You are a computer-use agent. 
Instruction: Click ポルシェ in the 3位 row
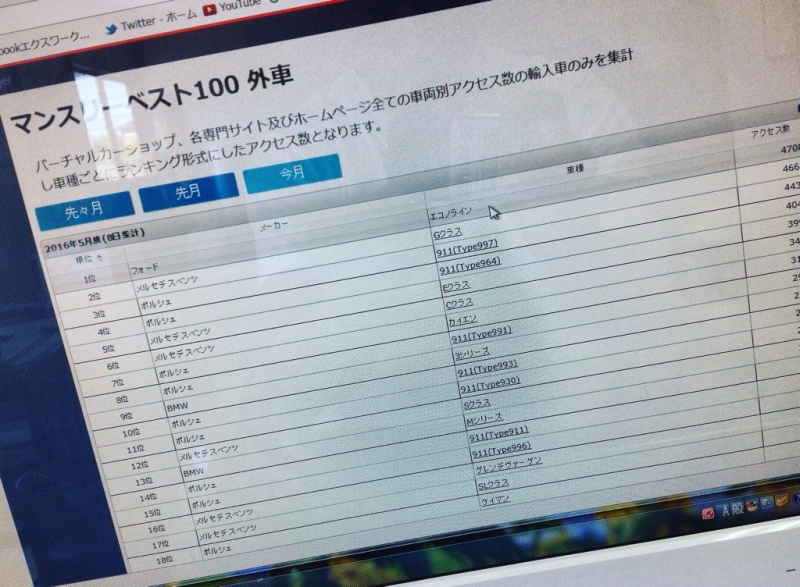tap(156, 304)
